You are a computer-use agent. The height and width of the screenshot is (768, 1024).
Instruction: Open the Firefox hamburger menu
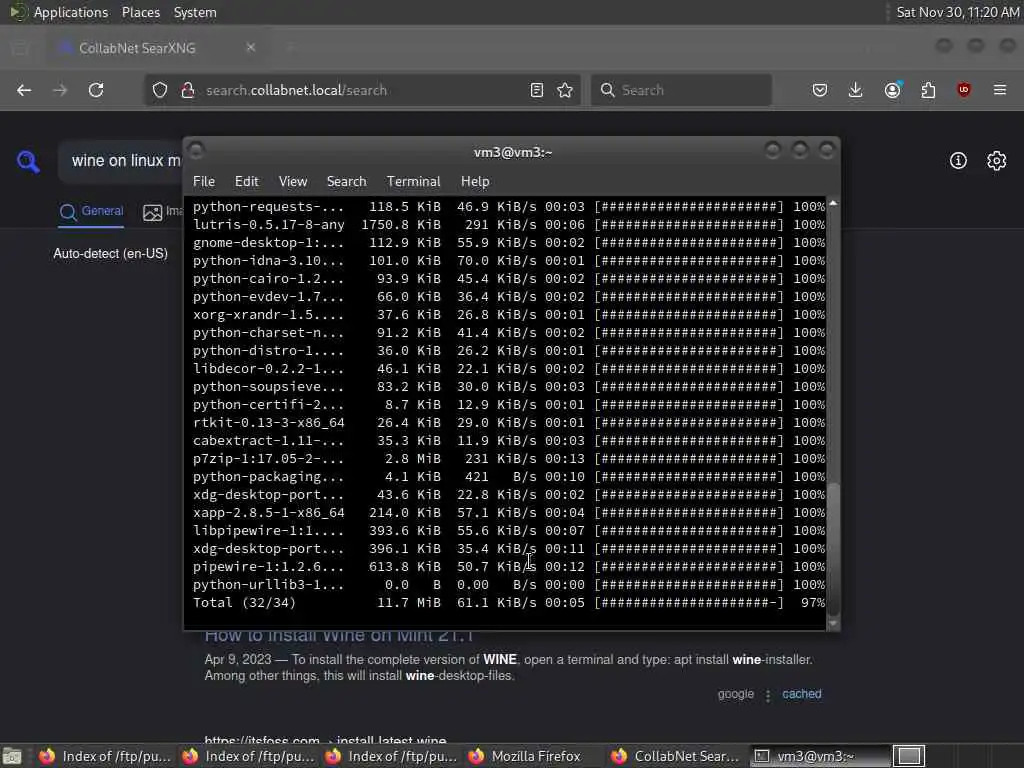[1000, 90]
